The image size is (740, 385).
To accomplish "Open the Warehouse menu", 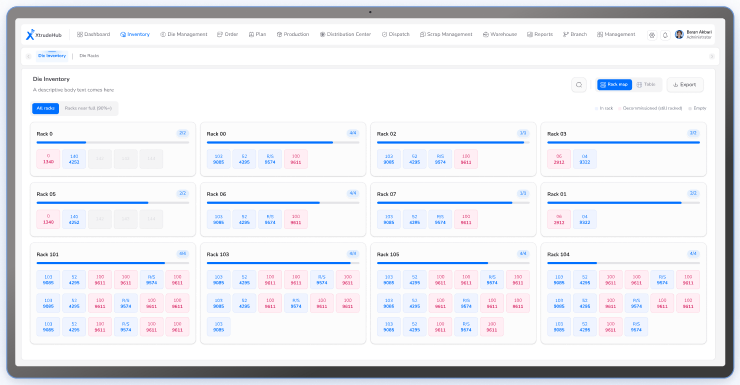I will pyautogui.click(x=500, y=34).
